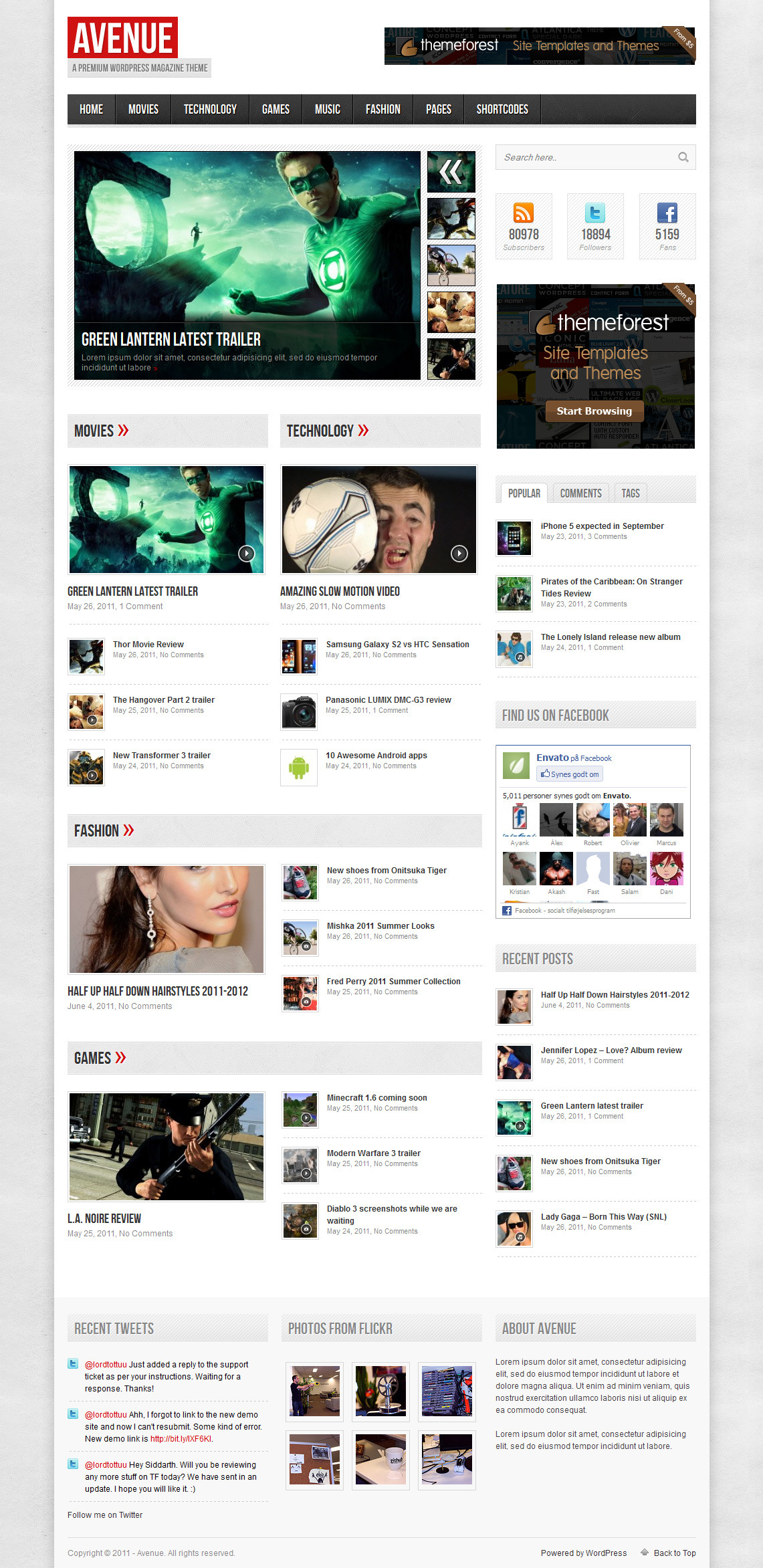Open the Pages menu item
Viewport: 763px width, 1568px height.
click(x=439, y=109)
